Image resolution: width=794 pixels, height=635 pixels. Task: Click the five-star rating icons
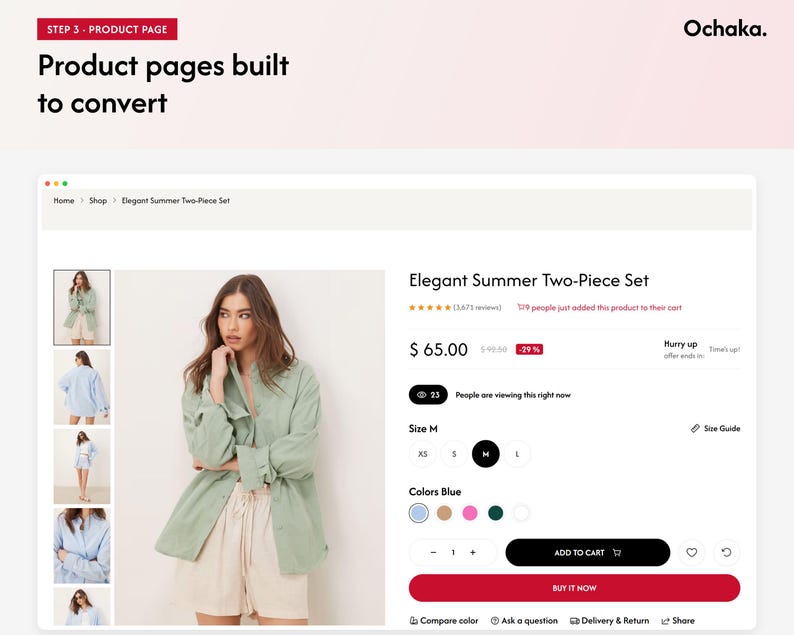click(429, 307)
